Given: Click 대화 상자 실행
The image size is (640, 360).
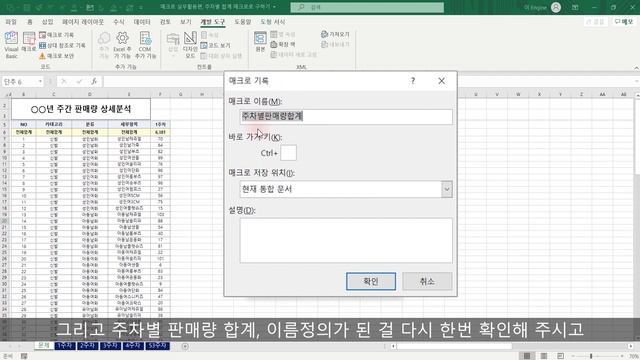Looking at the screenshot, I should [x=221, y=56].
